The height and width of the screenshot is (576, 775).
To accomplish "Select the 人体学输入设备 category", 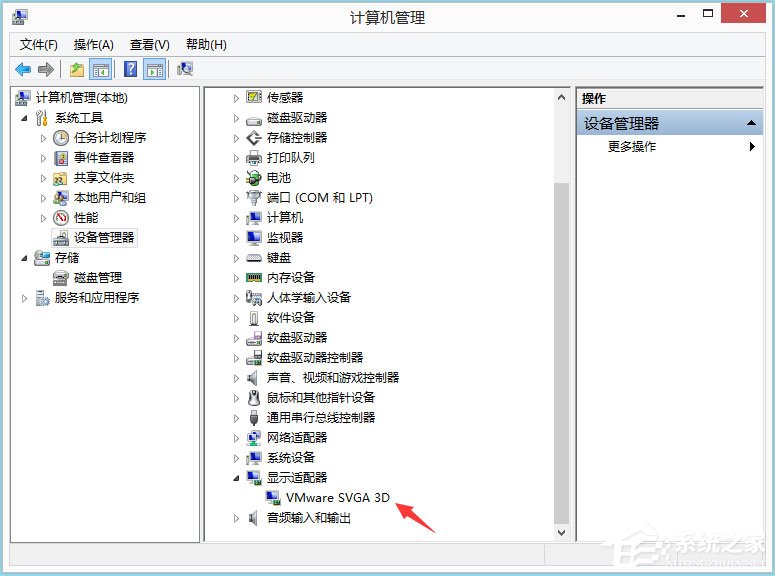I will [x=309, y=298].
